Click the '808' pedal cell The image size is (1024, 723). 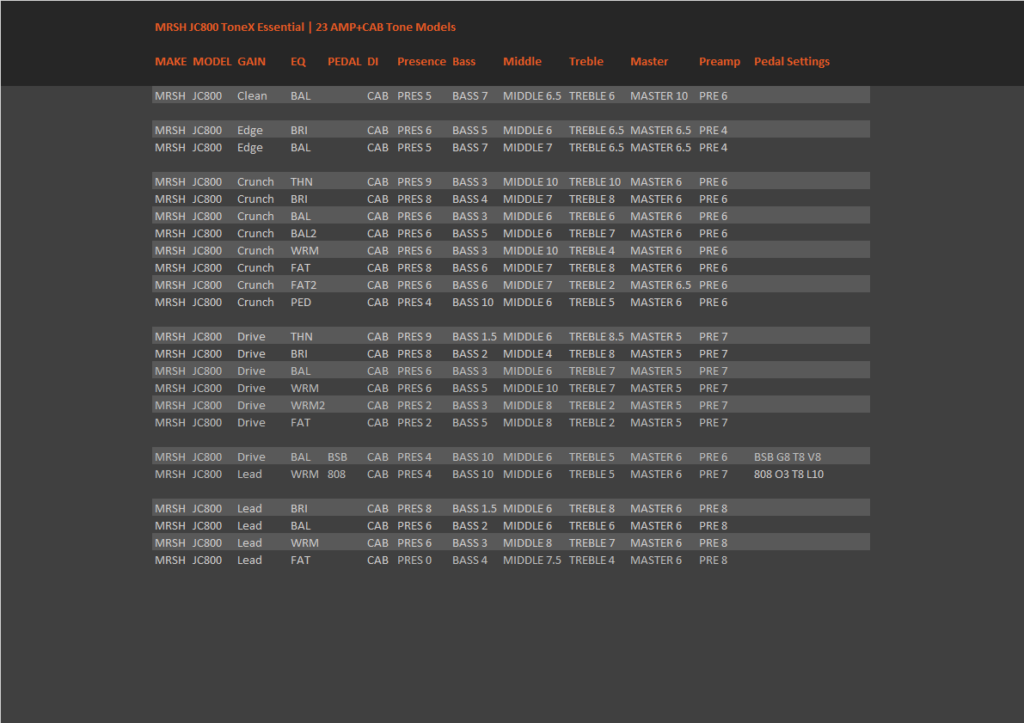336,474
